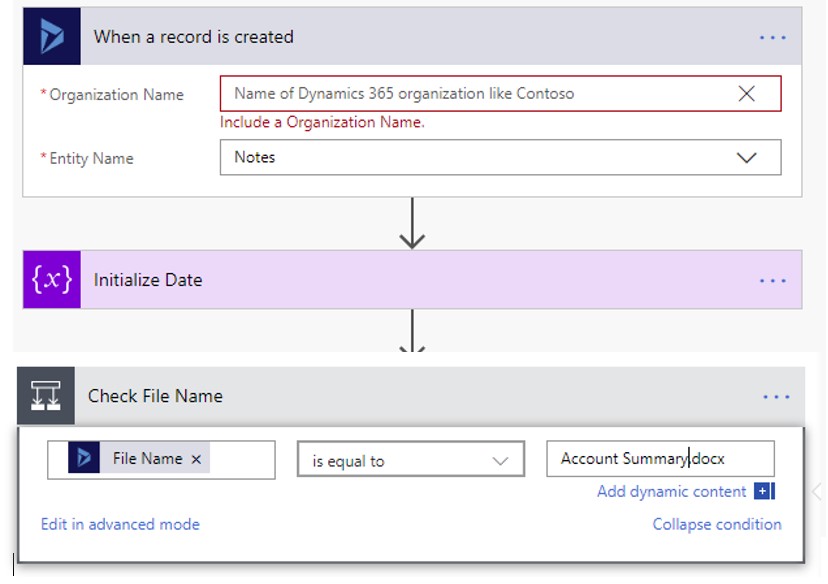The width and height of the screenshot is (828, 584).
Task: Click the Organization Name field label
Action: 116,95
